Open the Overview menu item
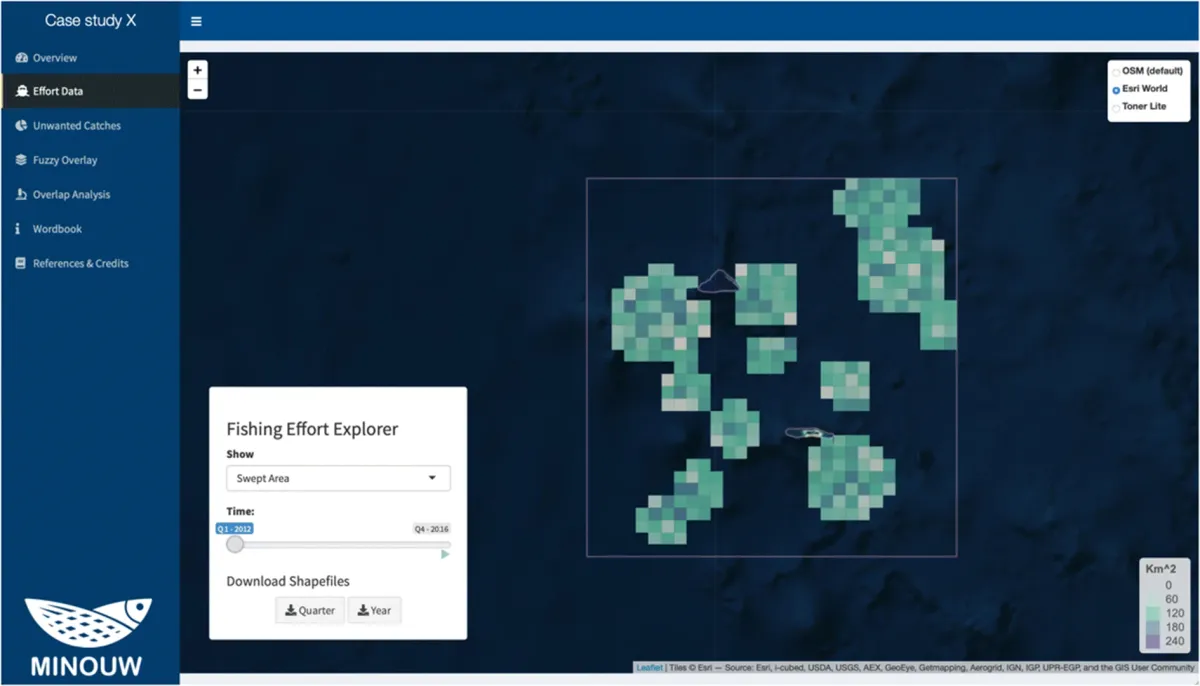The width and height of the screenshot is (1200, 686). [90, 58]
